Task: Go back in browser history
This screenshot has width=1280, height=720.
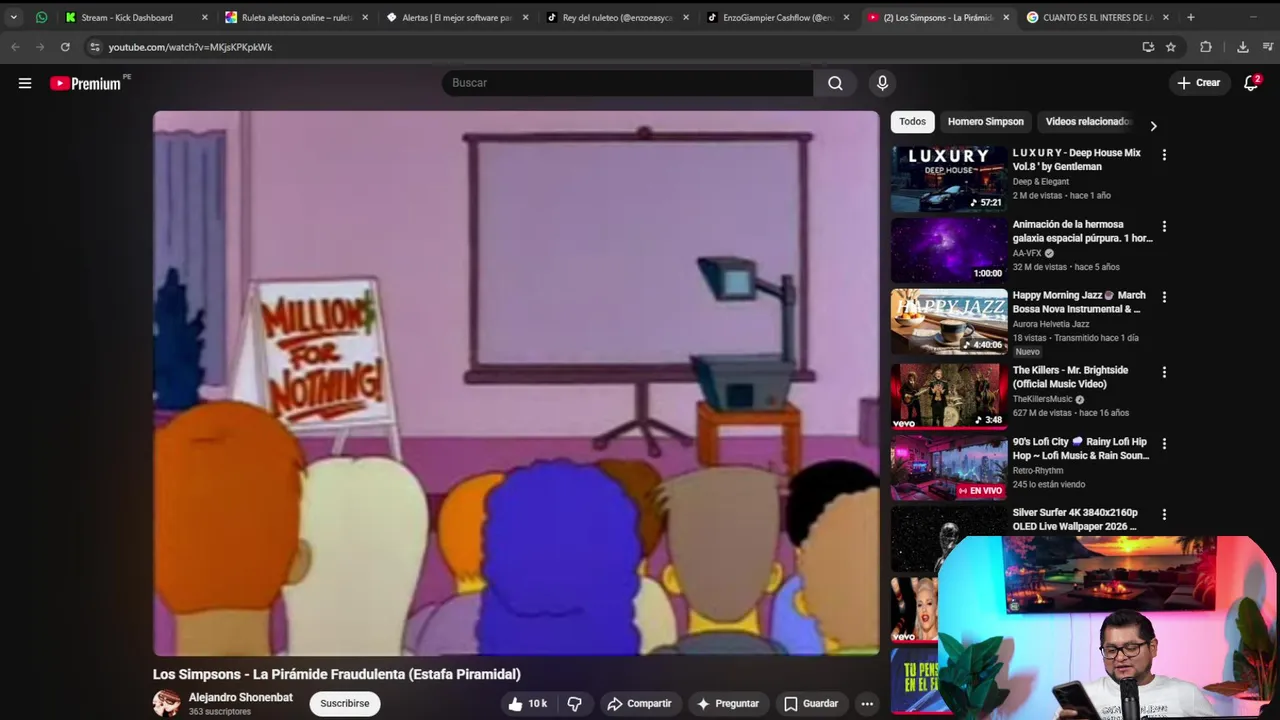Action: point(15,47)
